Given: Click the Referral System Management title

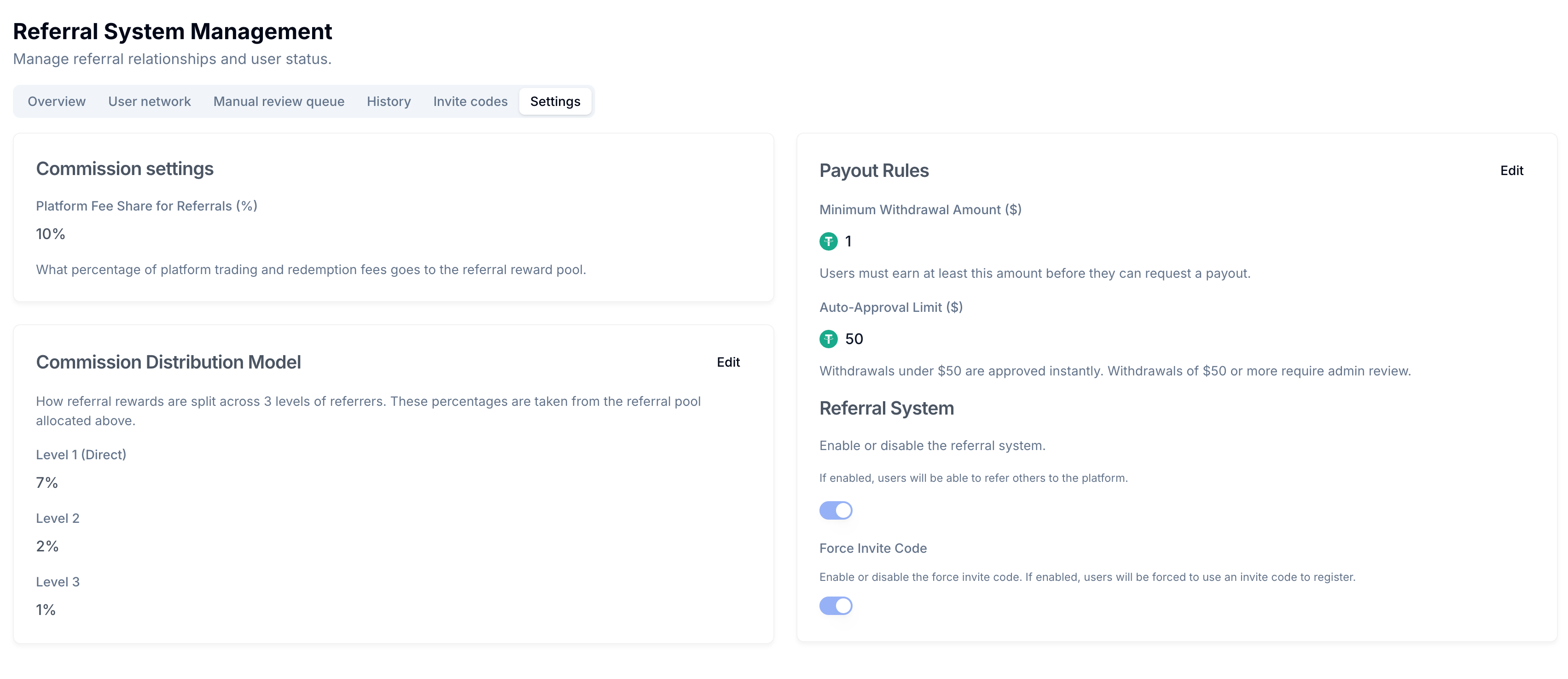Looking at the screenshot, I should pos(172,31).
